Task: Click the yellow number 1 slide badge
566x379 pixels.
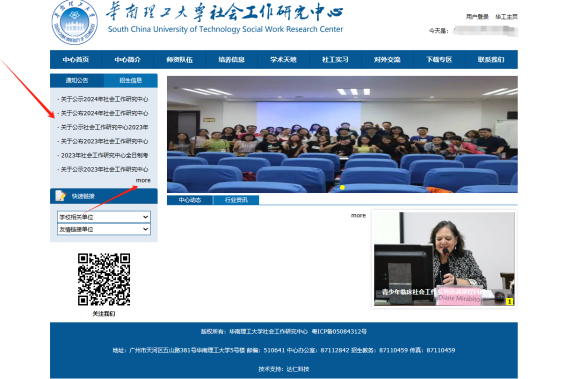Action: [509, 301]
